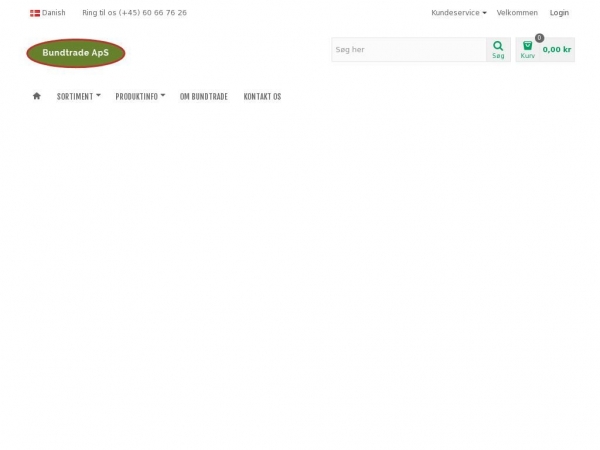
Task: Click the Velkommen text
Action: point(517,13)
